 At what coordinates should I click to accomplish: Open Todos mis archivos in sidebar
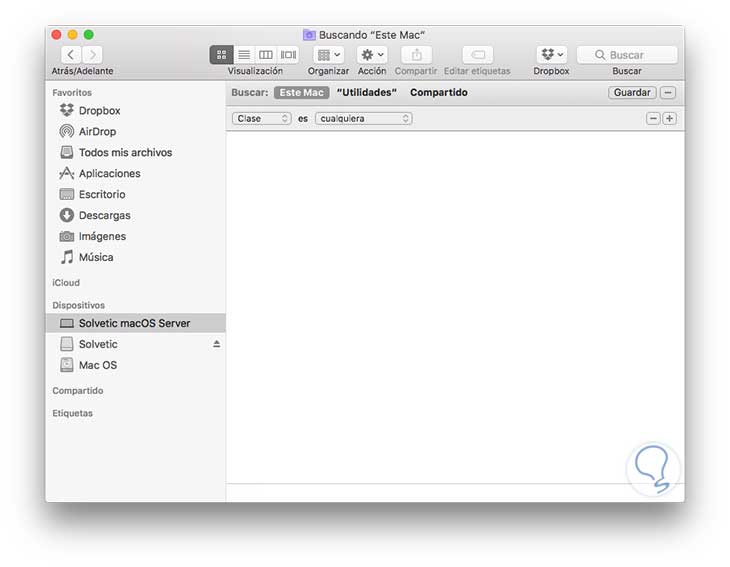135,153
